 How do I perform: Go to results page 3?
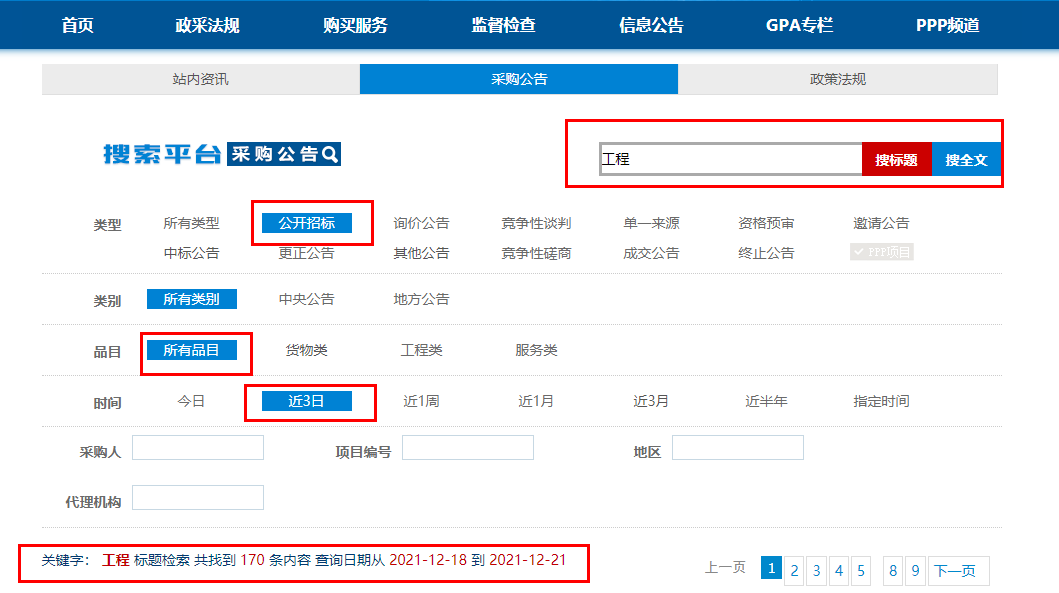click(x=817, y=571)
